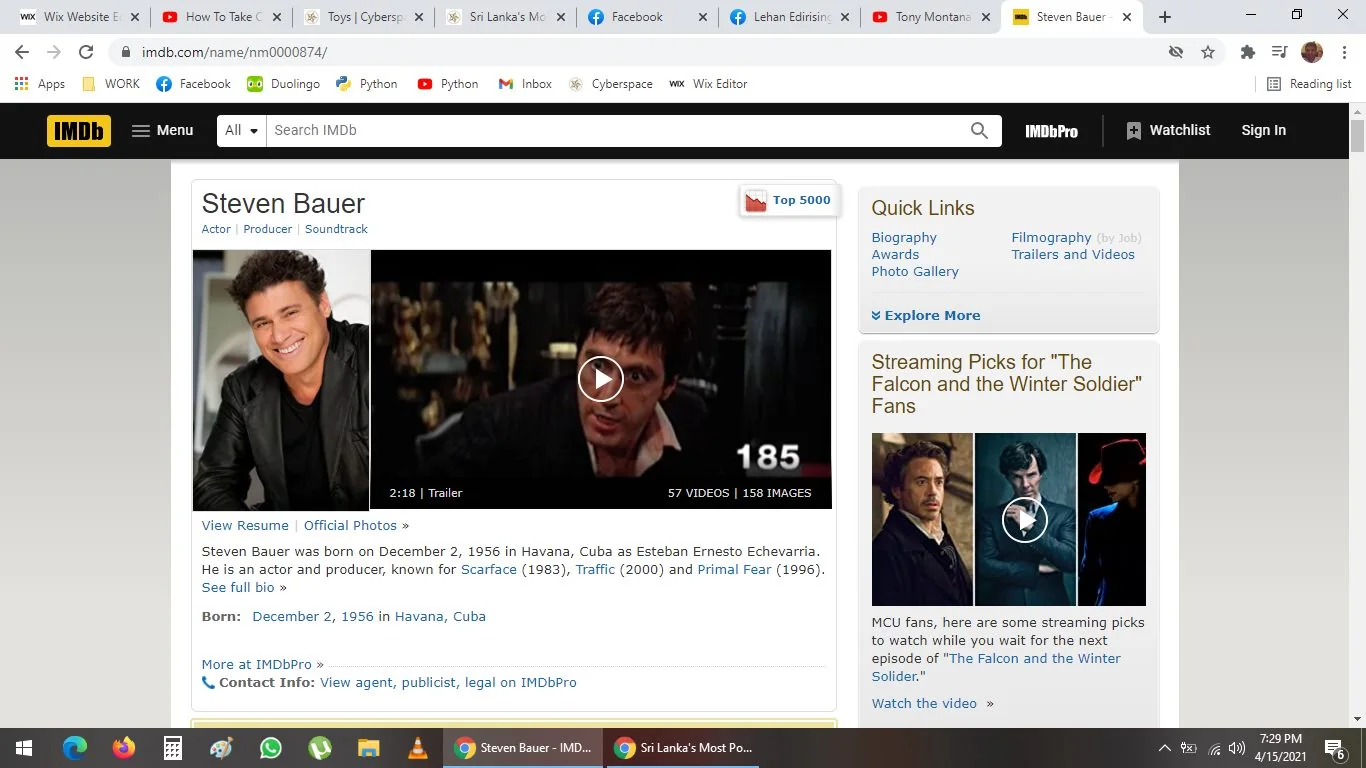Open IMDbPro link in header
This screenshot has width=1366, height=768.
(1051, 131)
